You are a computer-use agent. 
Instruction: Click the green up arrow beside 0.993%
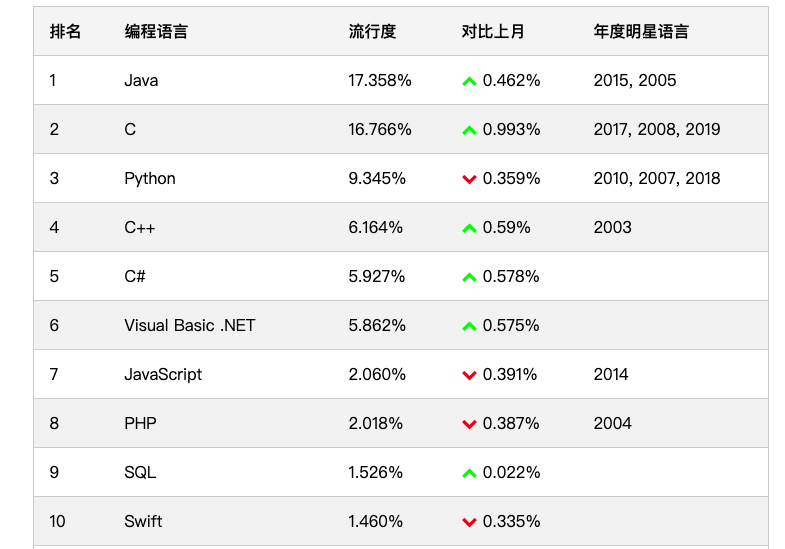pos(469,130)
